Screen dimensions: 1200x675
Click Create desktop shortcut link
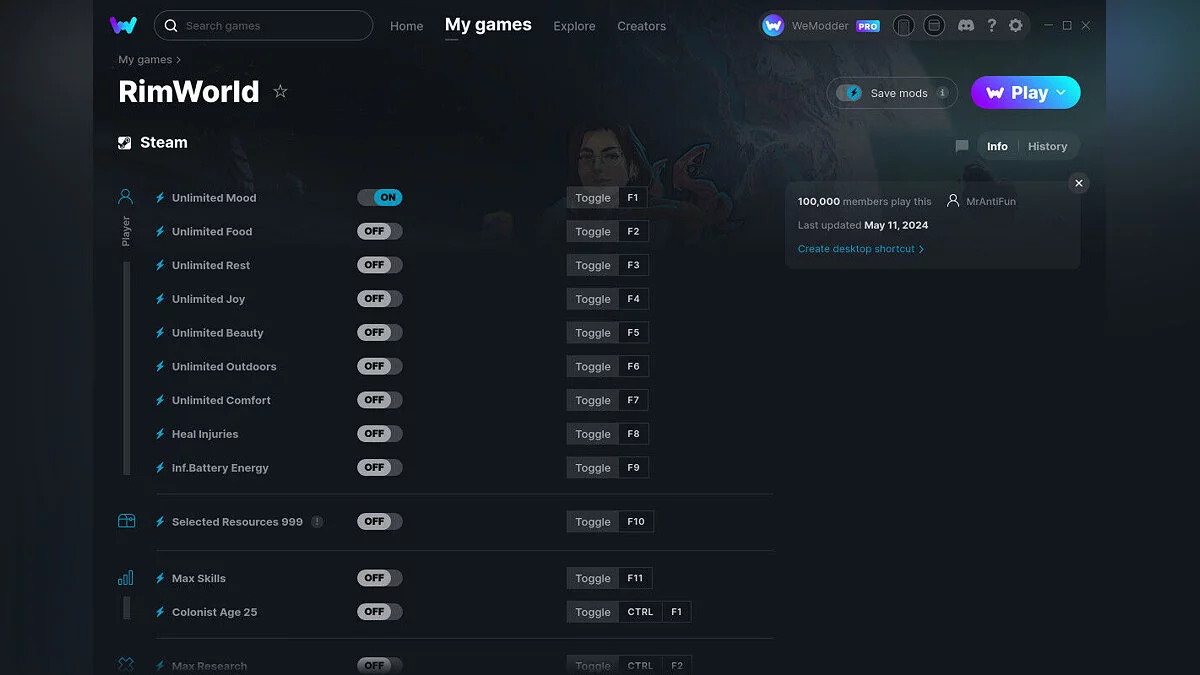coord(860,249)
